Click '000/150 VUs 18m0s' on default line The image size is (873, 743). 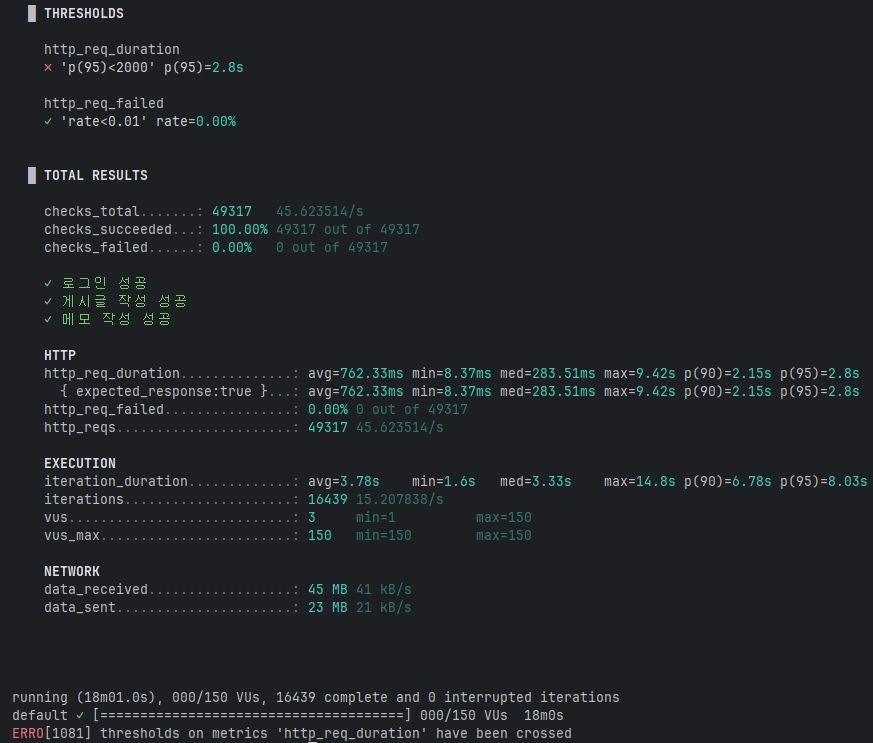[x=492, y=715]
